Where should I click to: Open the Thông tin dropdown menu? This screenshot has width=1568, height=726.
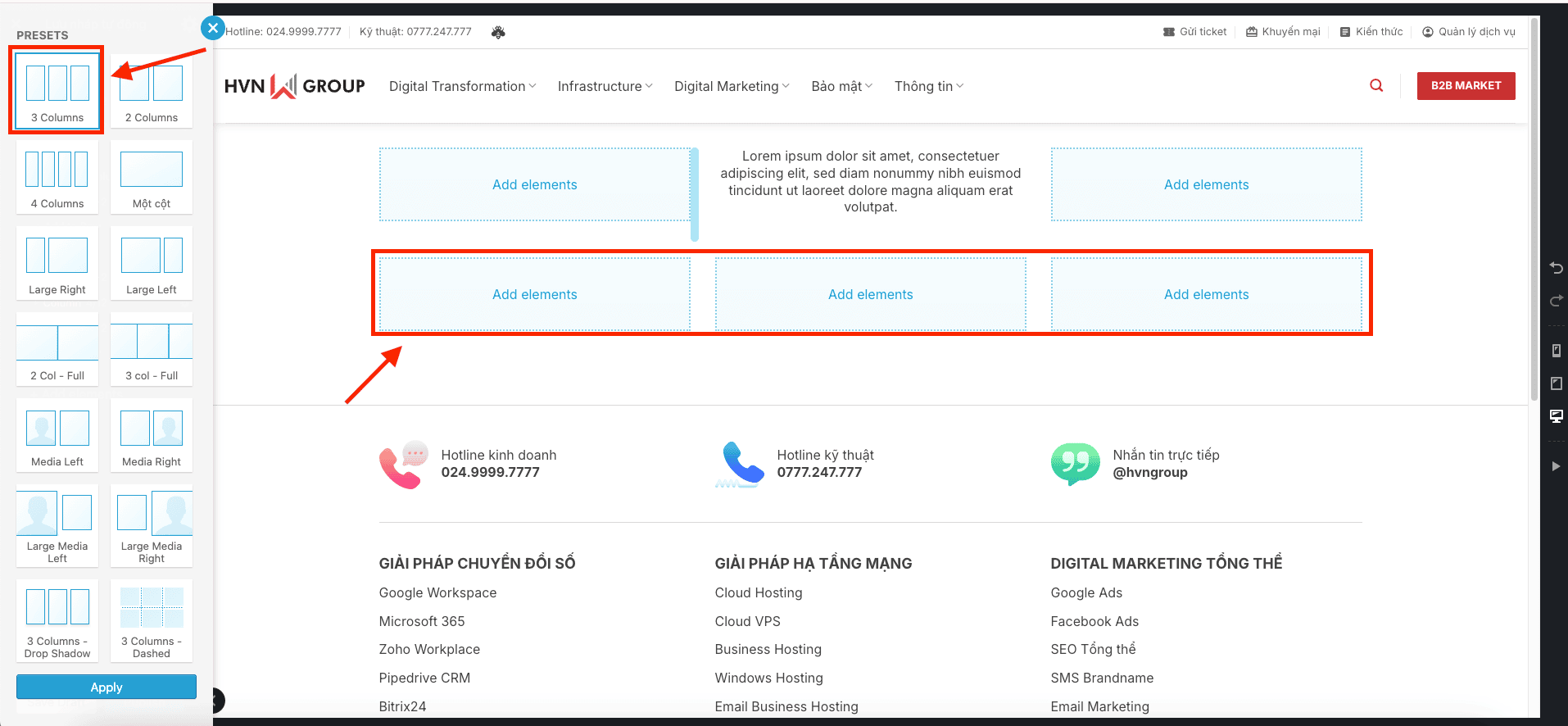(928, 87)
